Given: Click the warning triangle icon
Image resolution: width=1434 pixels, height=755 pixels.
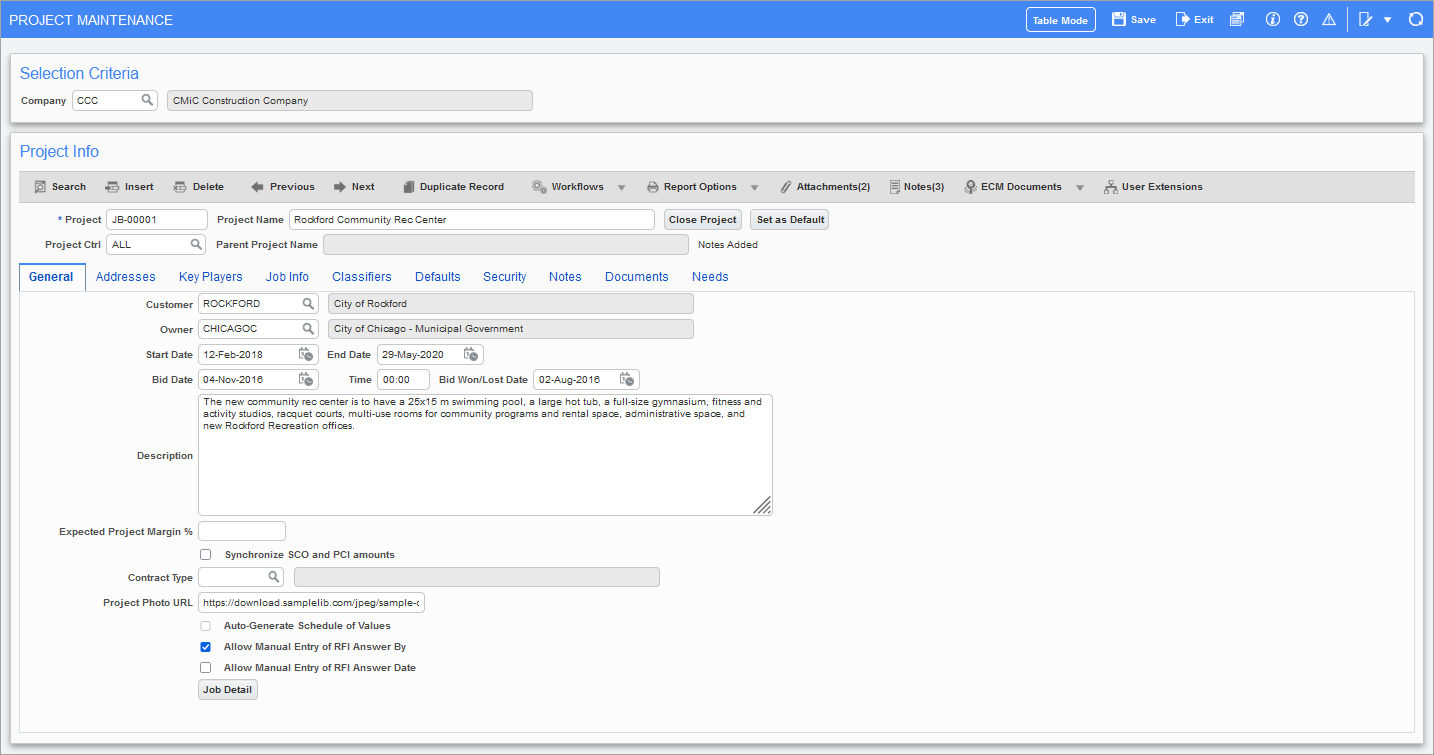Looking at the screenshot, I should click(1329, 19).
